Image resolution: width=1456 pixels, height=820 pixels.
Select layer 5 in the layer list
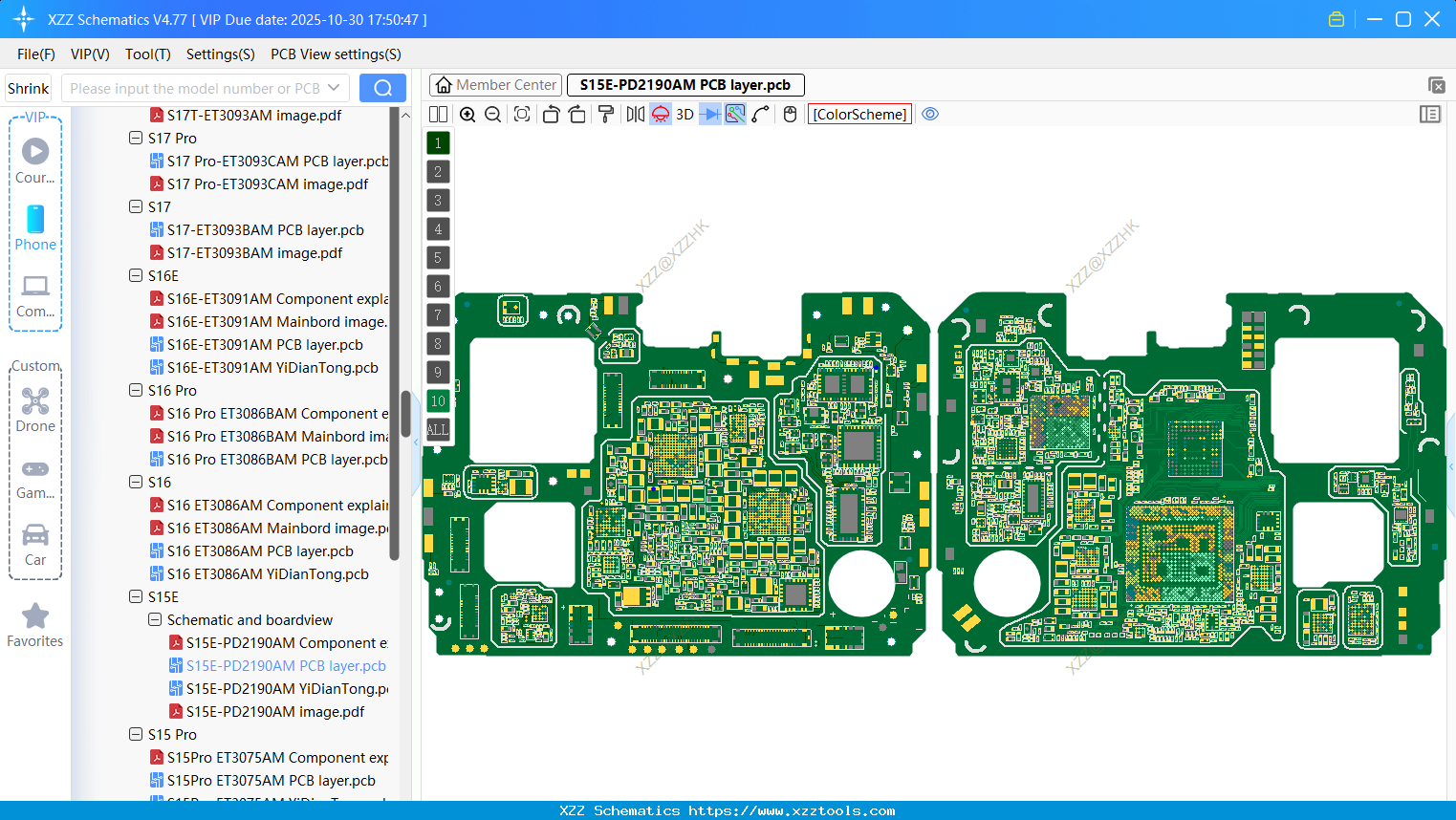[x=438, y=257]
